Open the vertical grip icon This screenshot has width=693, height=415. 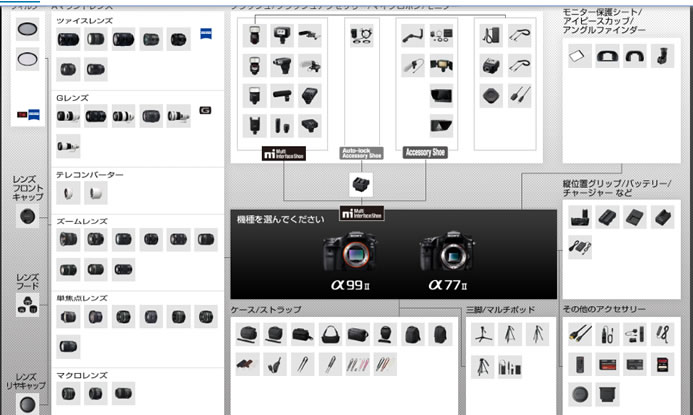click(579, 217)
